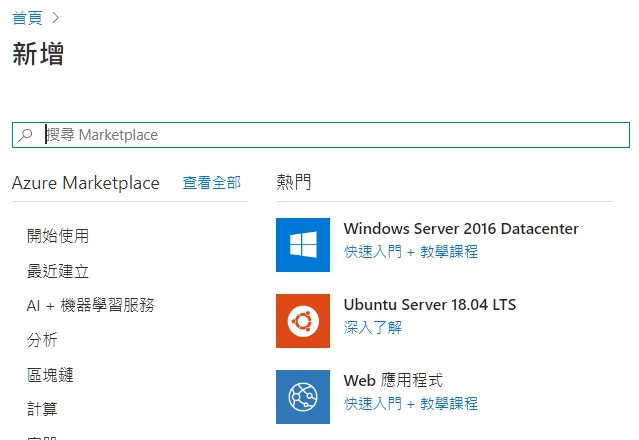The height and width of the screenshot is (440, 639).
Task: Select the 最近建立 category
Action: [58, 271]
